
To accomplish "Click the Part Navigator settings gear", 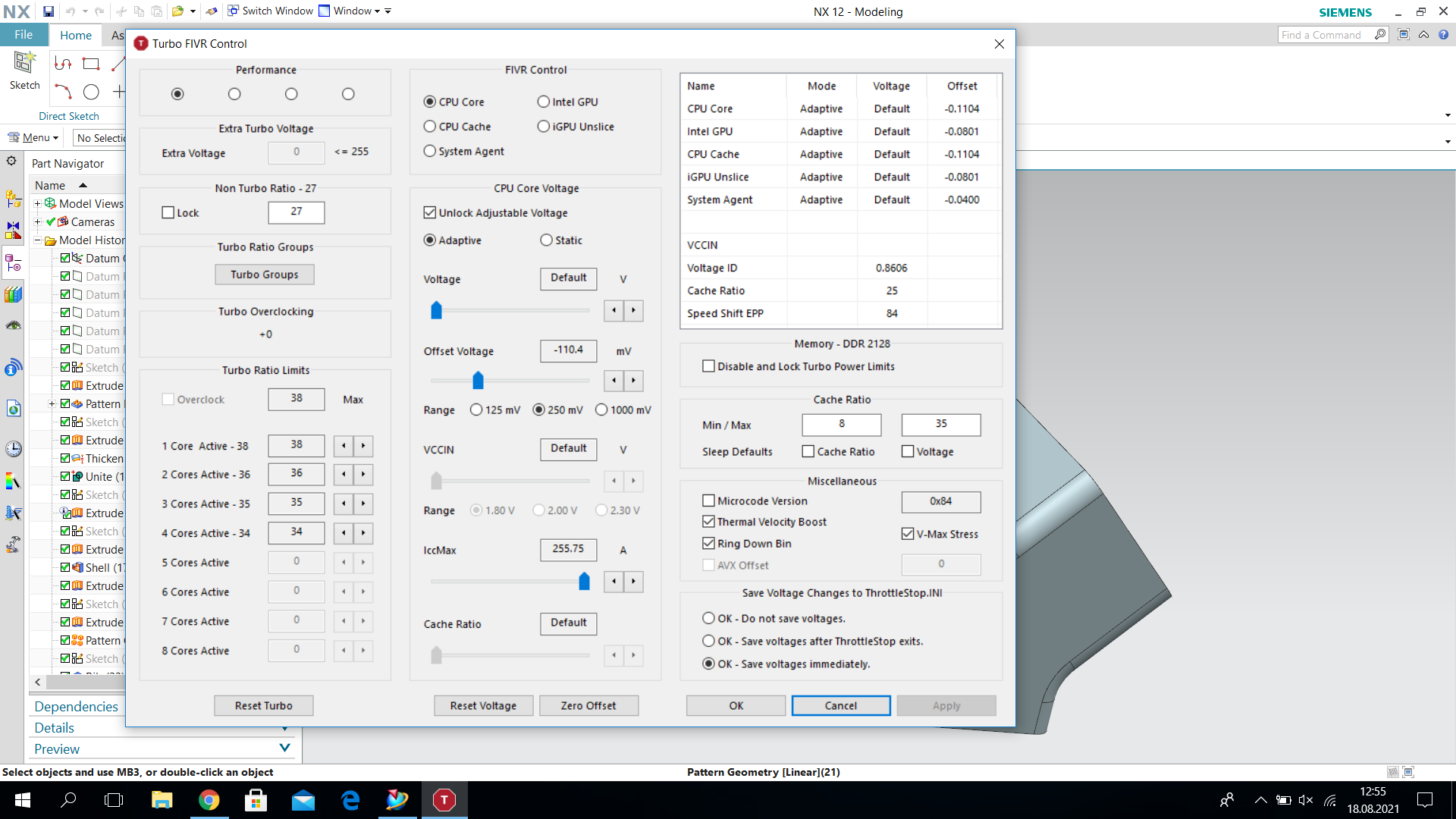I will pyautogui.click(x=11, y=162).
